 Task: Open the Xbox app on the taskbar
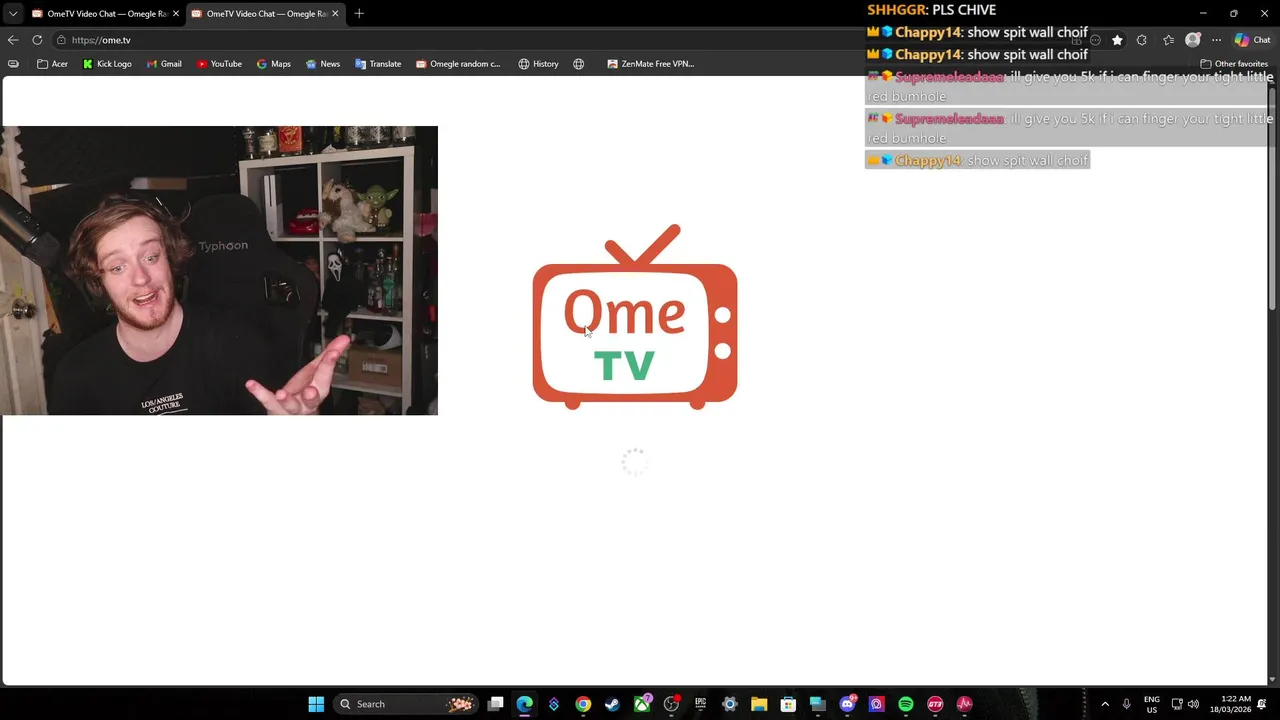point(642,704)
